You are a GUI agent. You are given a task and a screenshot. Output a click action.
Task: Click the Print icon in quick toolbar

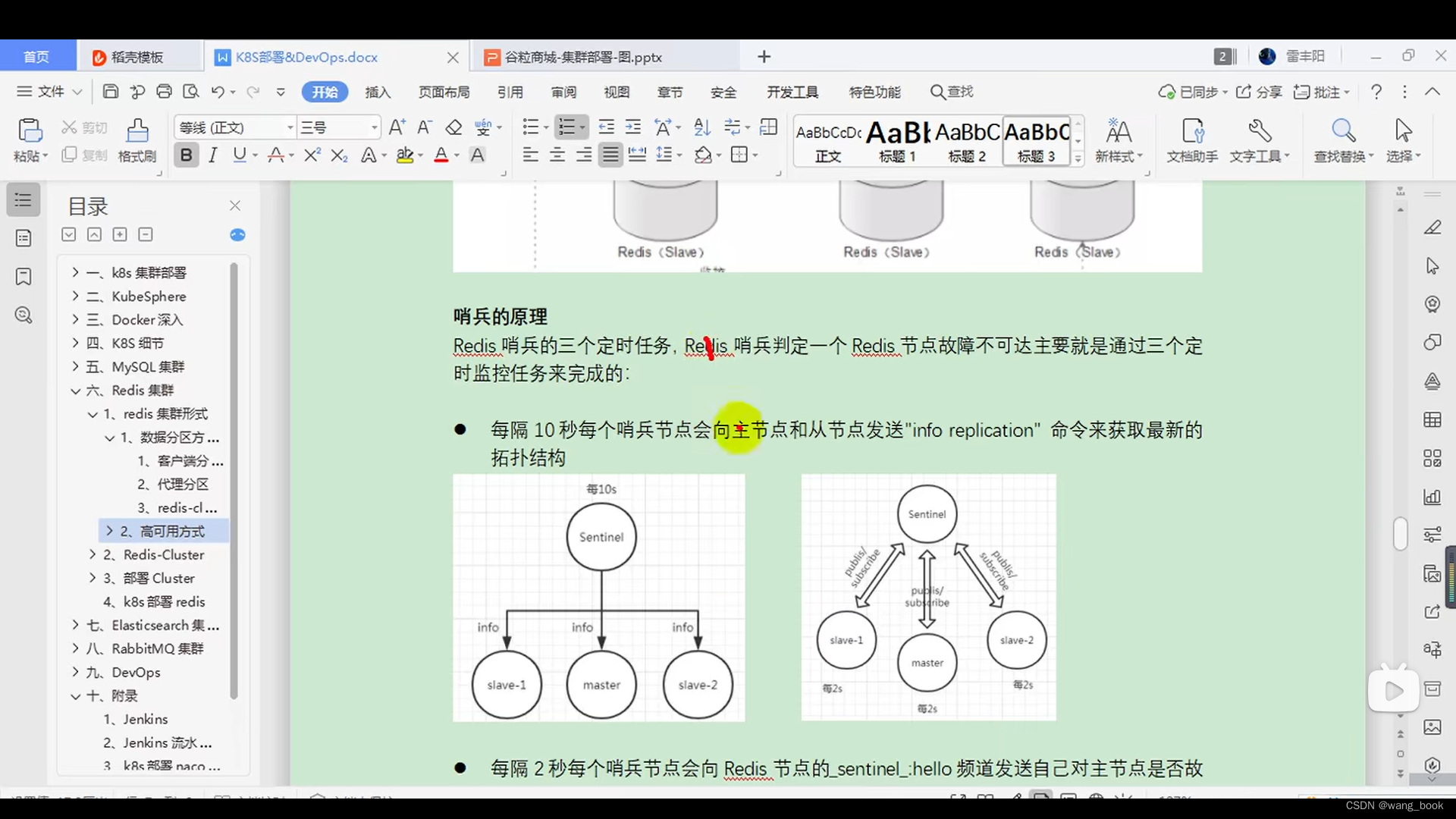coord(164,92)
